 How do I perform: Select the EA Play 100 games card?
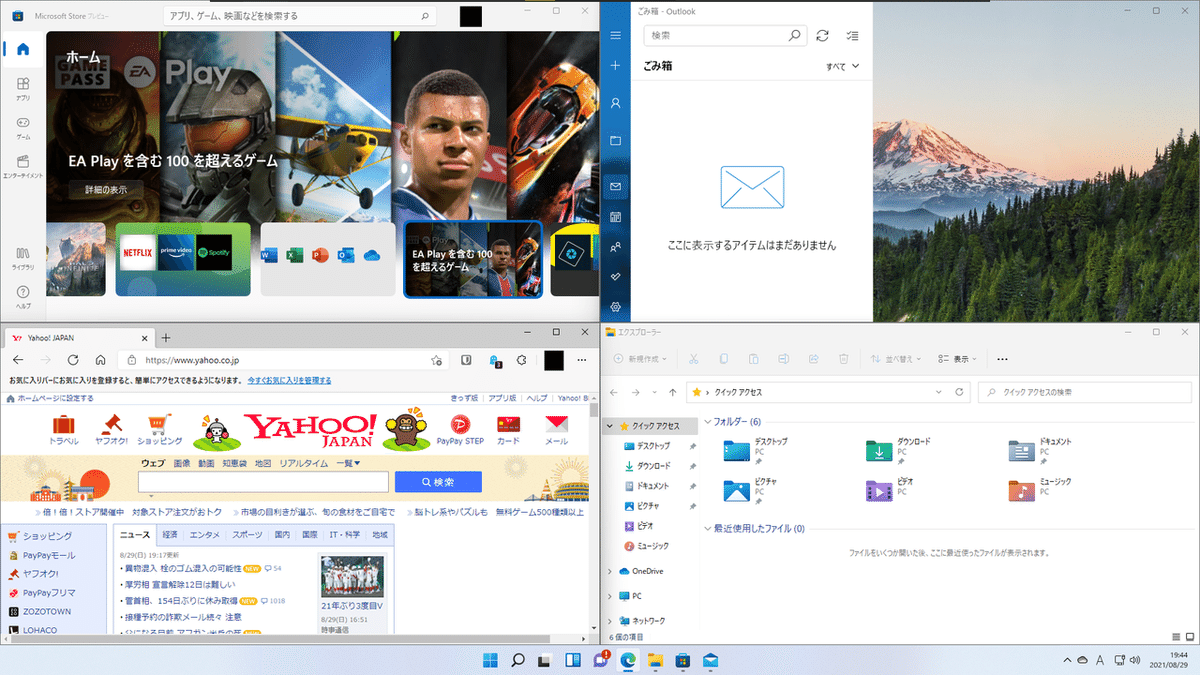(473, 260)
